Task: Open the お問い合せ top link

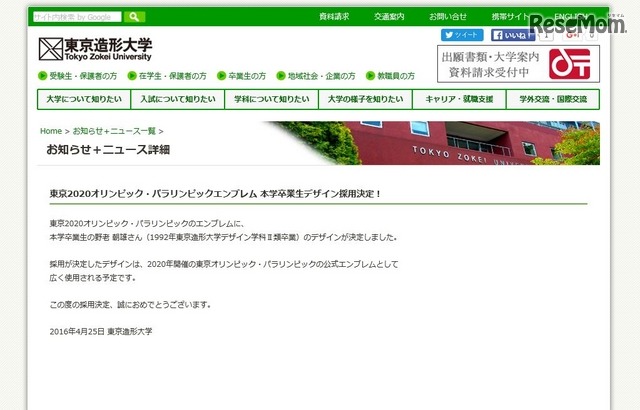Action: 447,17
